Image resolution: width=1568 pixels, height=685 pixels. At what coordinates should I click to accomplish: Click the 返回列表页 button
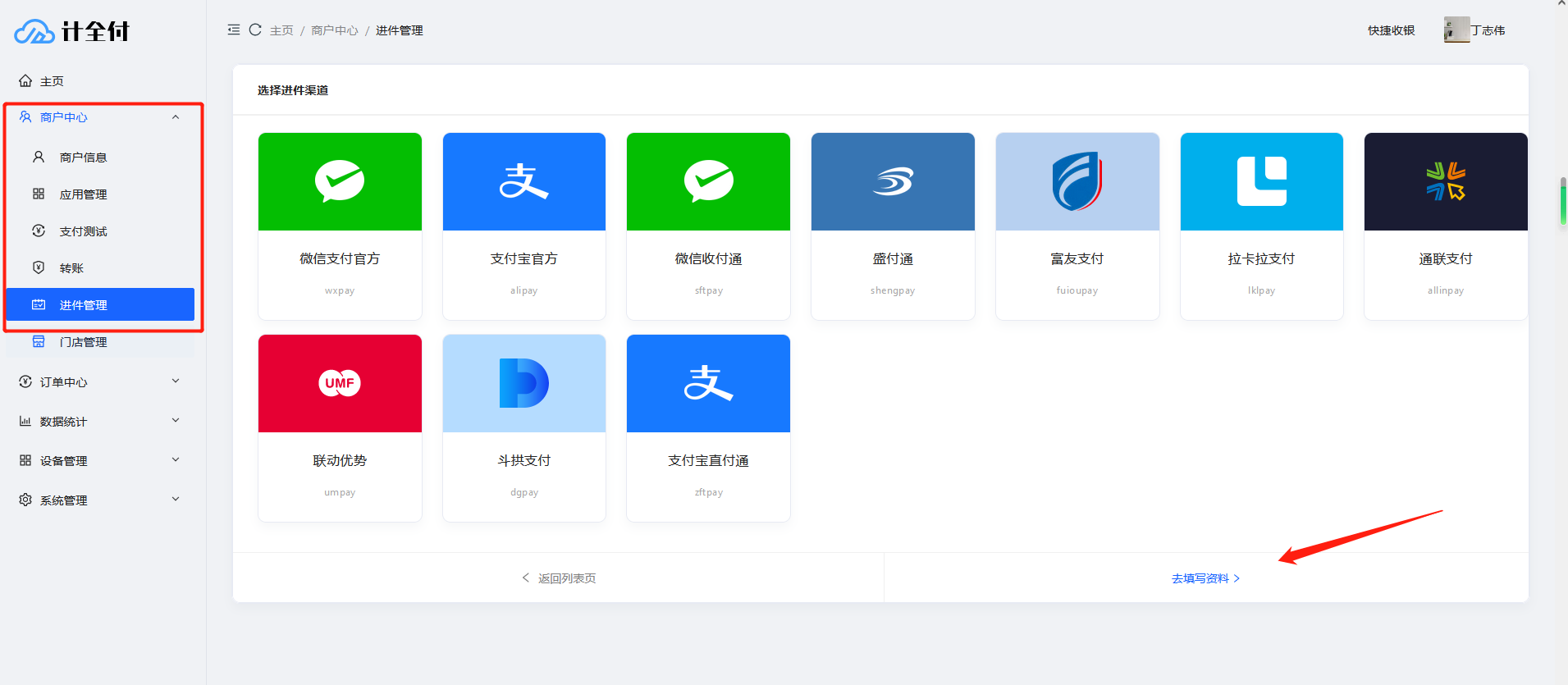559,578
